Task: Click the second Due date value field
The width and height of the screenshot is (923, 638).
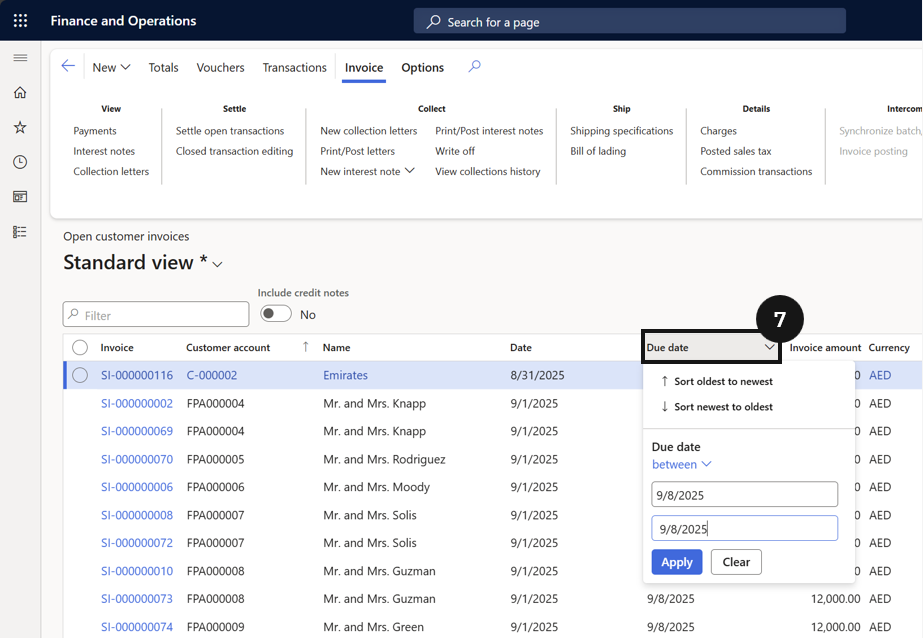Action: (x=744, y=529)
